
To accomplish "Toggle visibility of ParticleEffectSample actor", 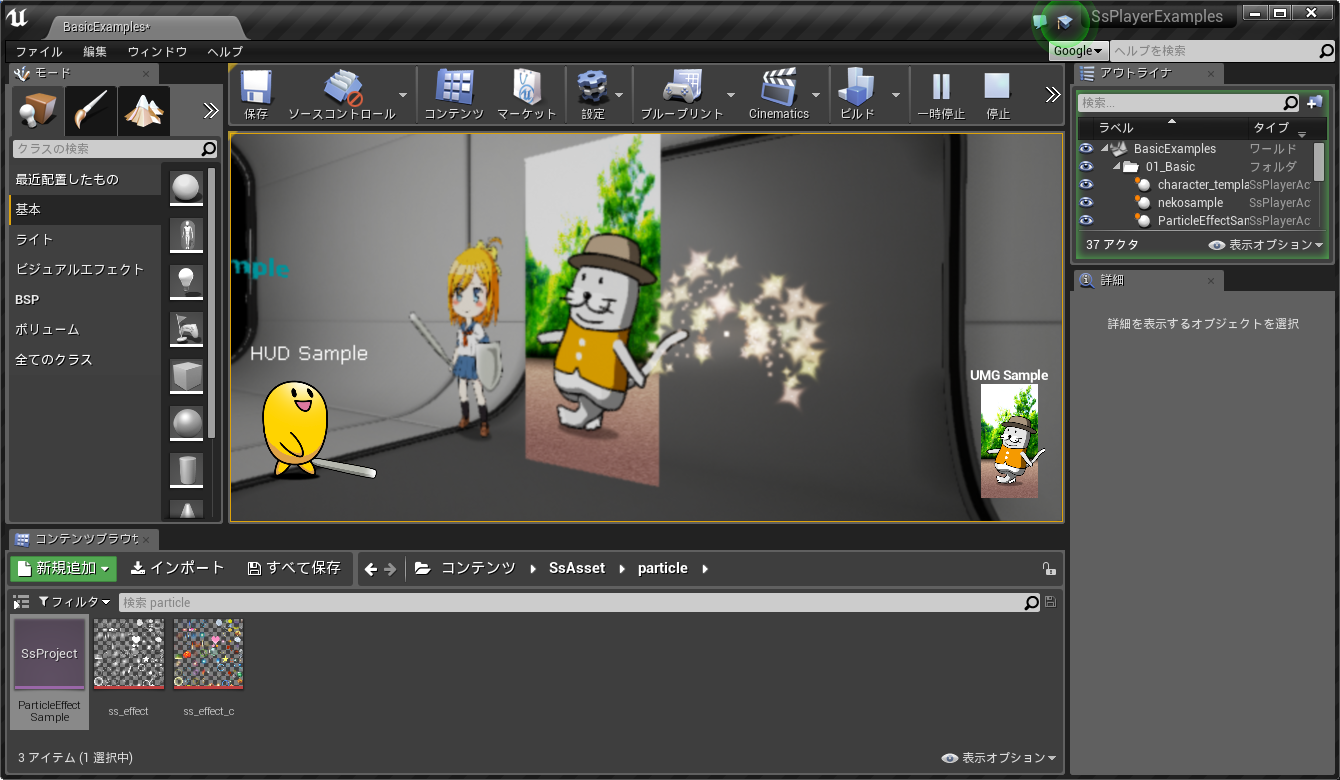I will pyautogui.click(x=1086, y=220).
